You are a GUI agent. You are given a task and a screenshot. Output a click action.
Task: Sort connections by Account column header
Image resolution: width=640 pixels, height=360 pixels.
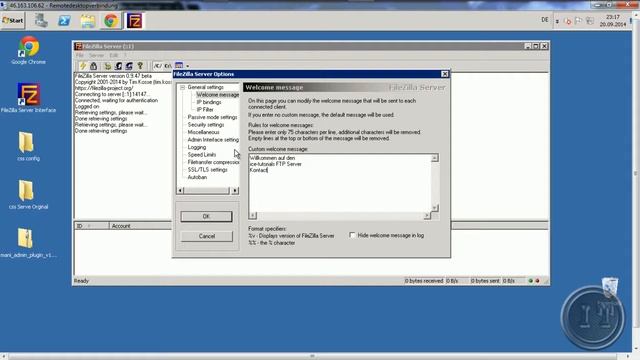140,226
